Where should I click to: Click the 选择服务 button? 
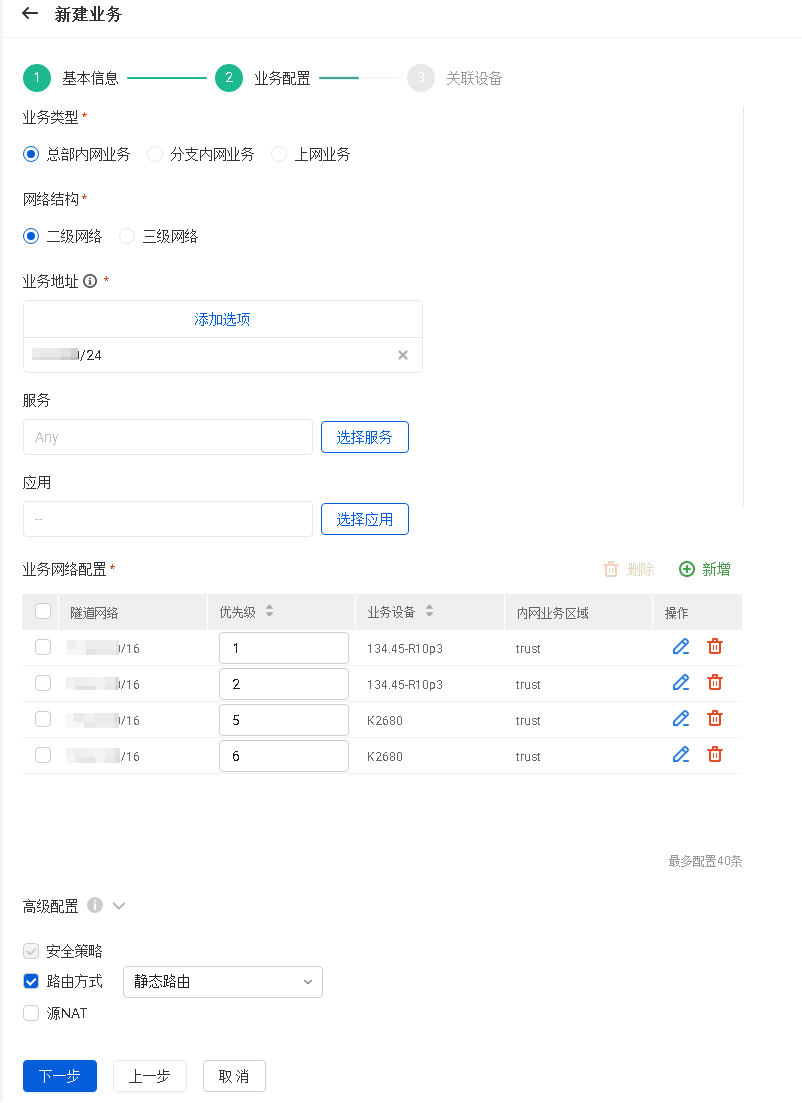click(364, 437)
